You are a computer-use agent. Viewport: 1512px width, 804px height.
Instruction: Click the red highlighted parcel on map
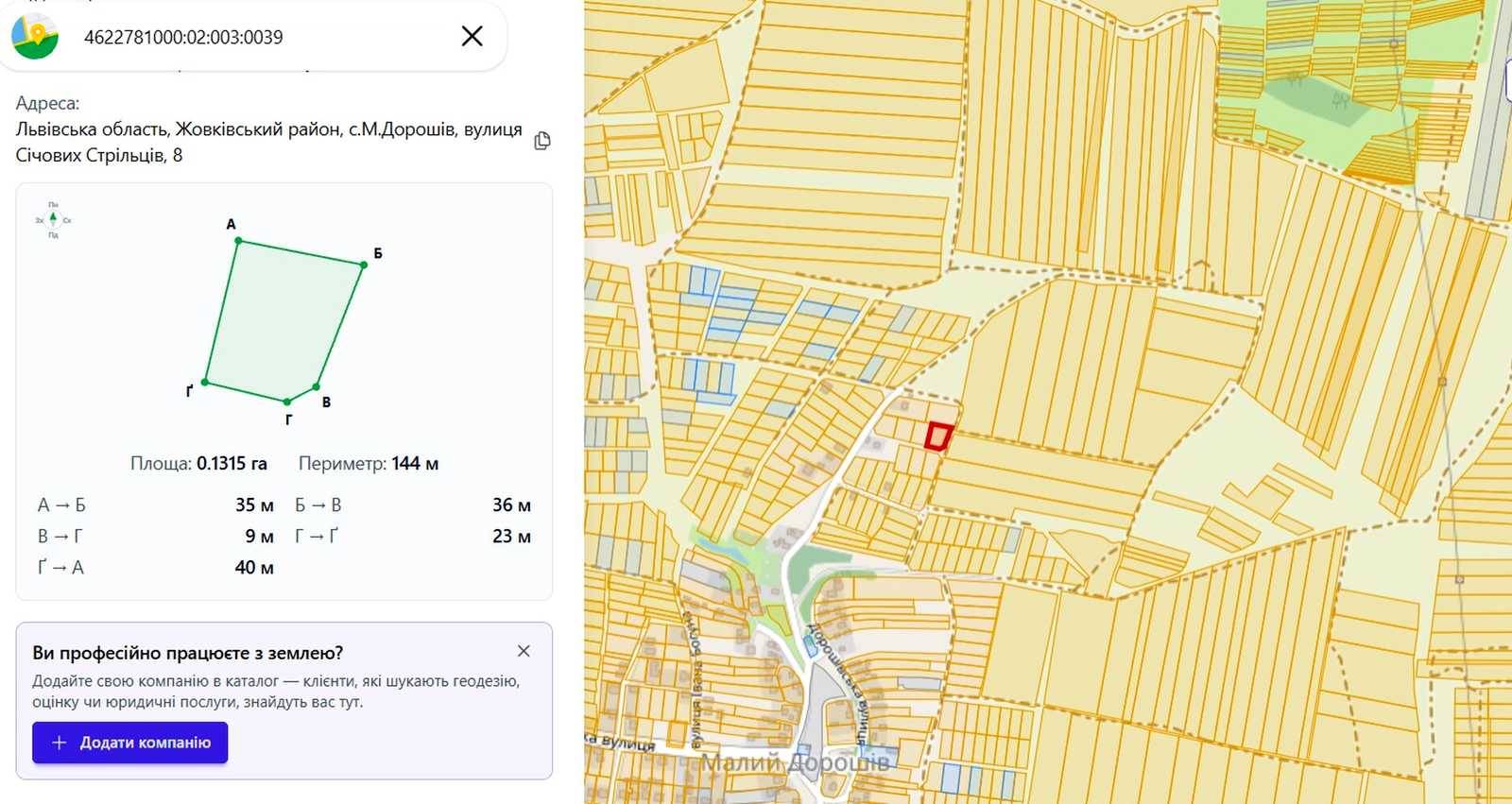937,436
